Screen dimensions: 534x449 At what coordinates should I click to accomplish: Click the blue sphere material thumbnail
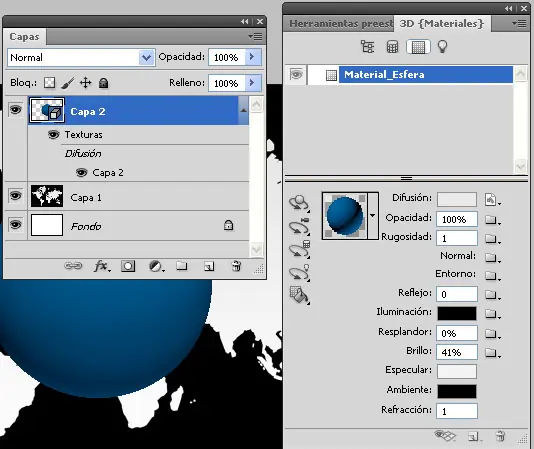tap(345, 215)
